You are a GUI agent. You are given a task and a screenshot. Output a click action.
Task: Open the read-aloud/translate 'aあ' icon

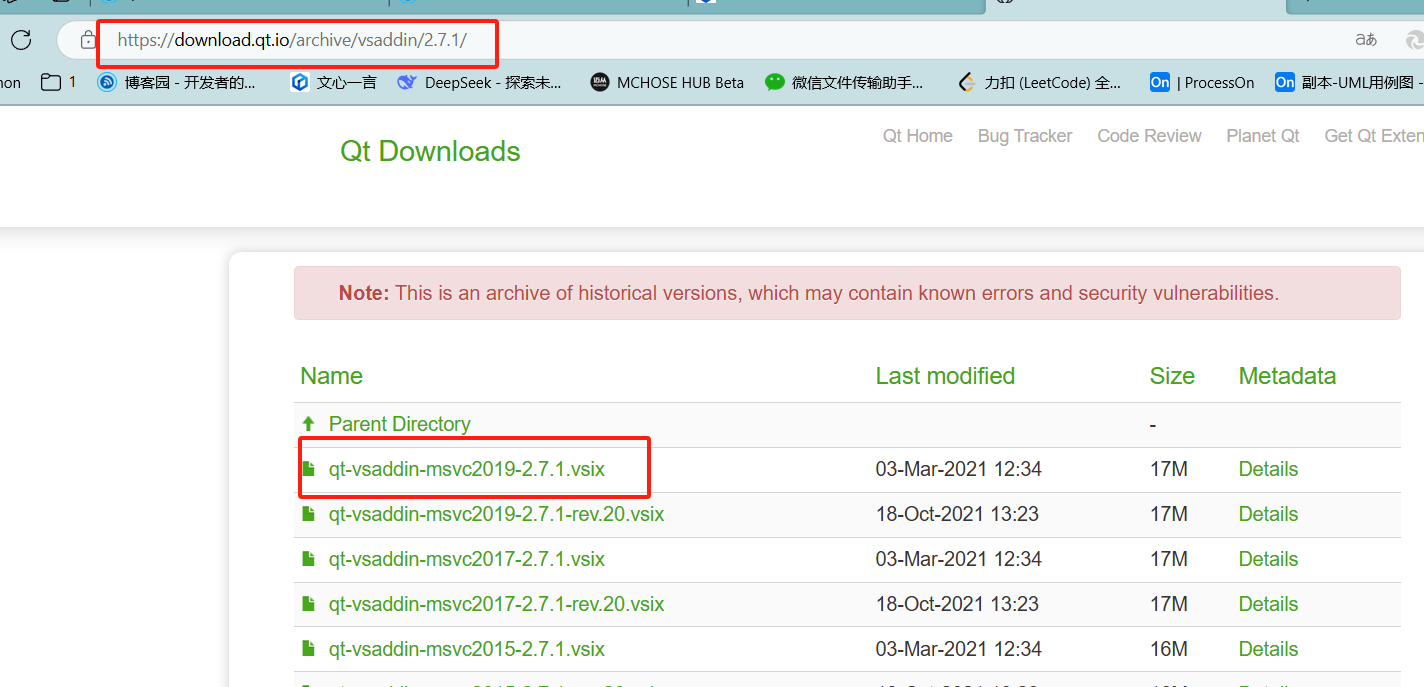coord(1366,40)
